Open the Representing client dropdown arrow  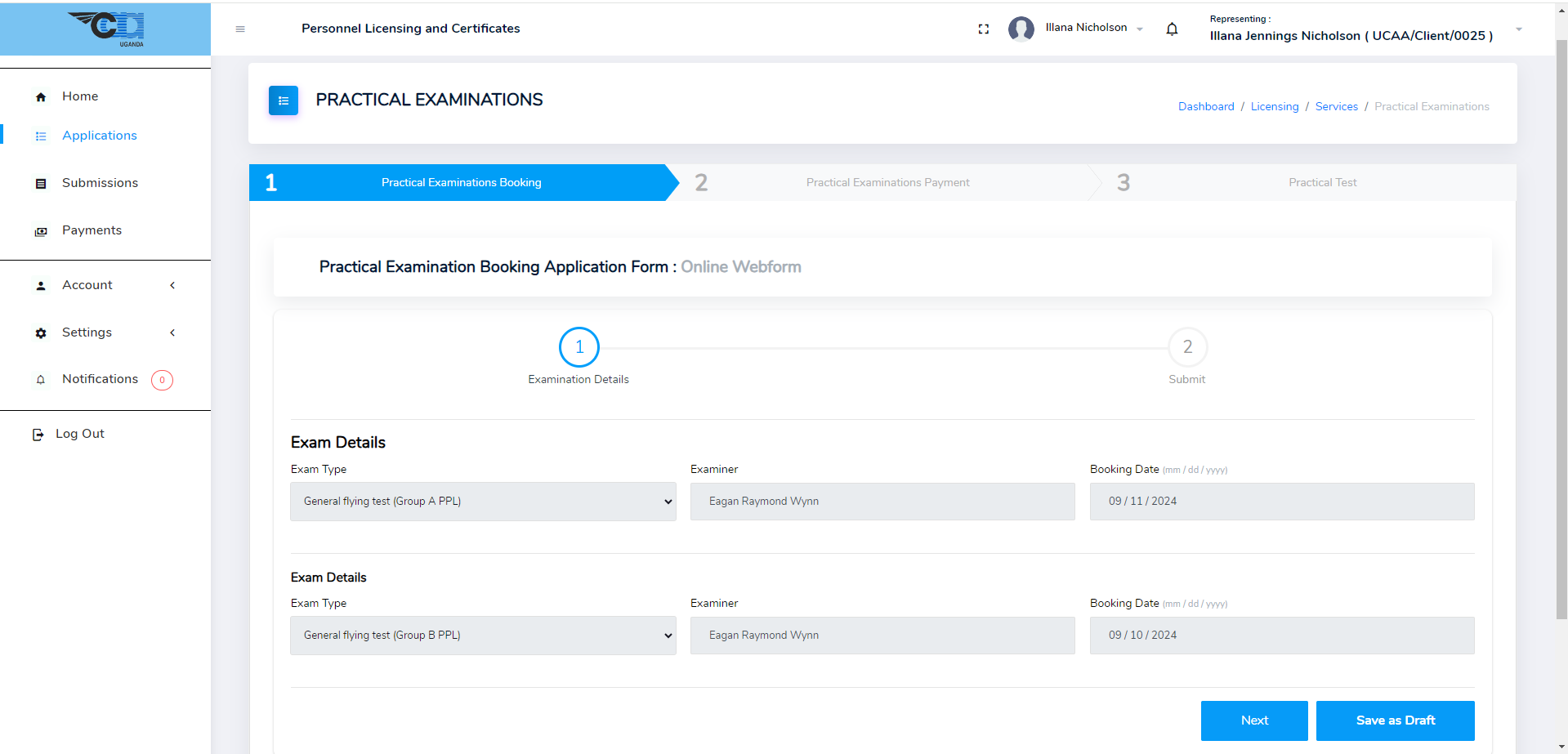pyautogui.click(x=1519, y=29)
